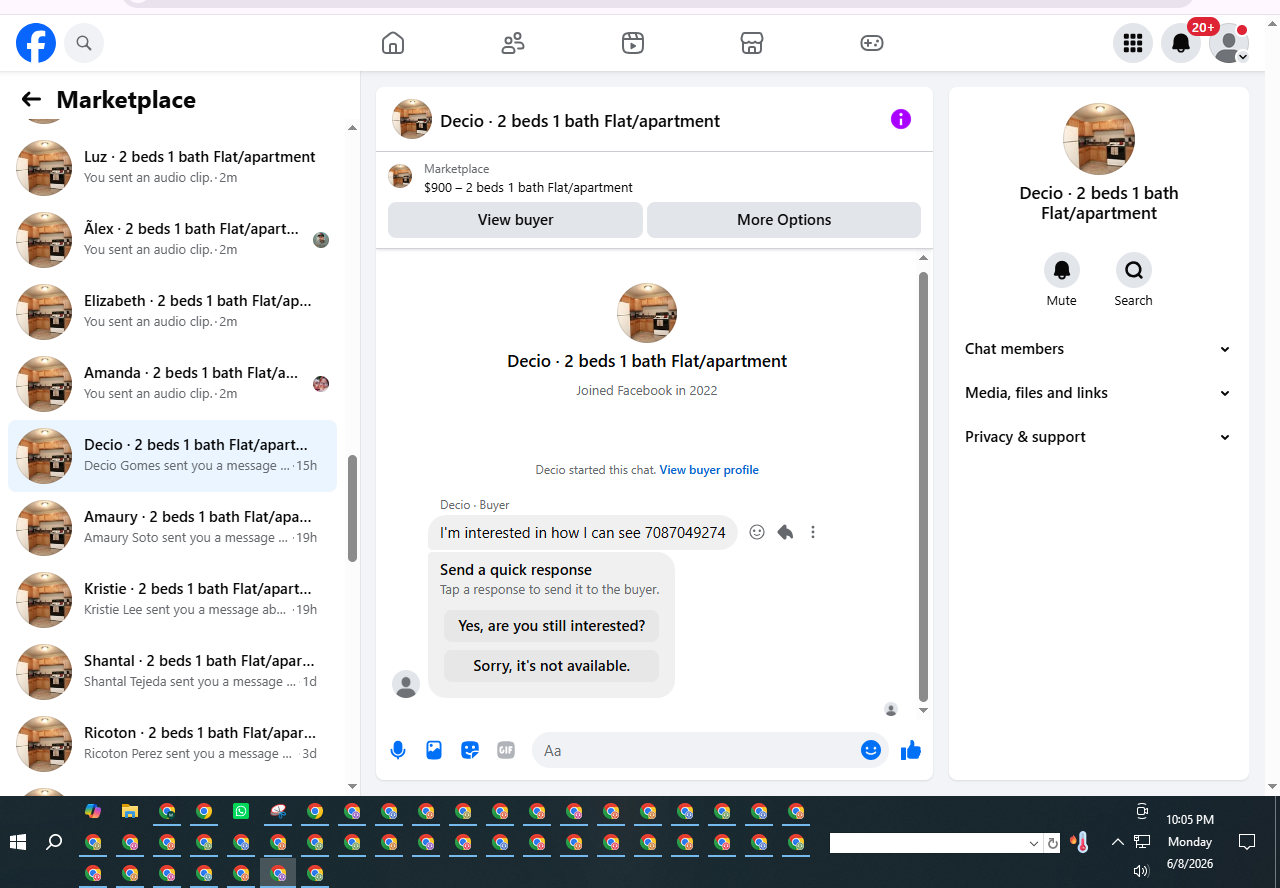1280x888 pixels.
Task: Mute the conversation with the bell icon
Action: click(1062, 270)
